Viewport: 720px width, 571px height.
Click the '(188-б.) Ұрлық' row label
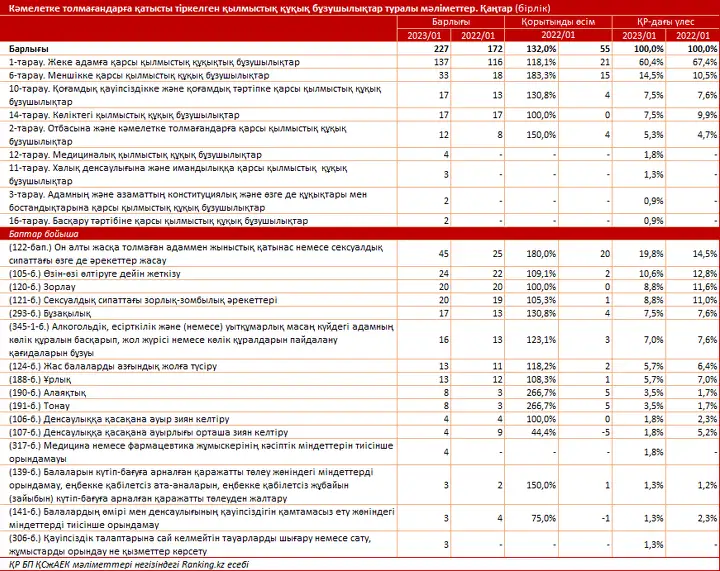36,380
